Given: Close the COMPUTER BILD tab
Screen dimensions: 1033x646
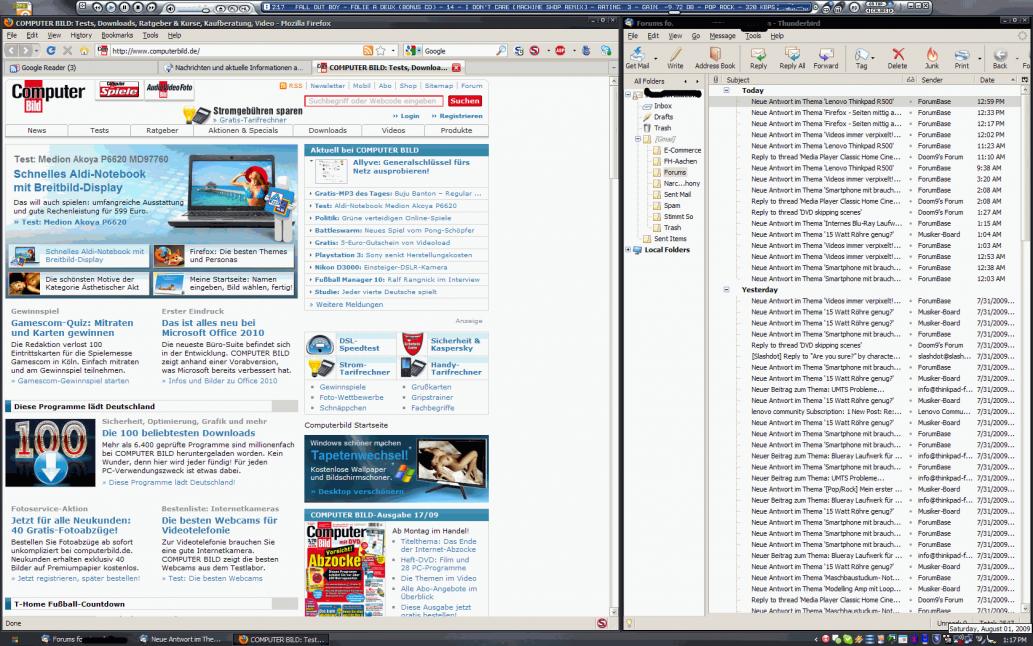Looking at the screenshot, I should (x=456, y=67).
